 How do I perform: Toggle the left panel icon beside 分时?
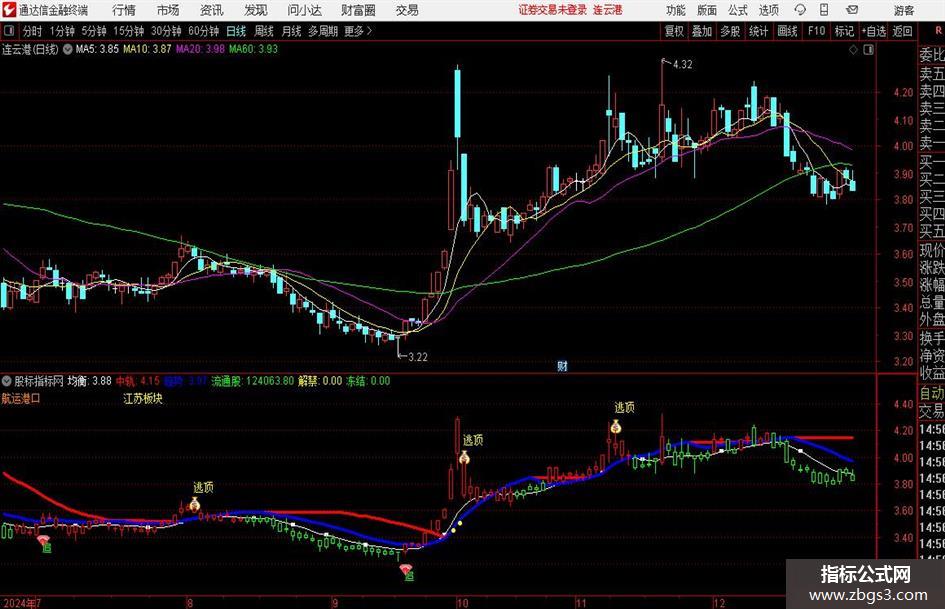coord(8,31)
